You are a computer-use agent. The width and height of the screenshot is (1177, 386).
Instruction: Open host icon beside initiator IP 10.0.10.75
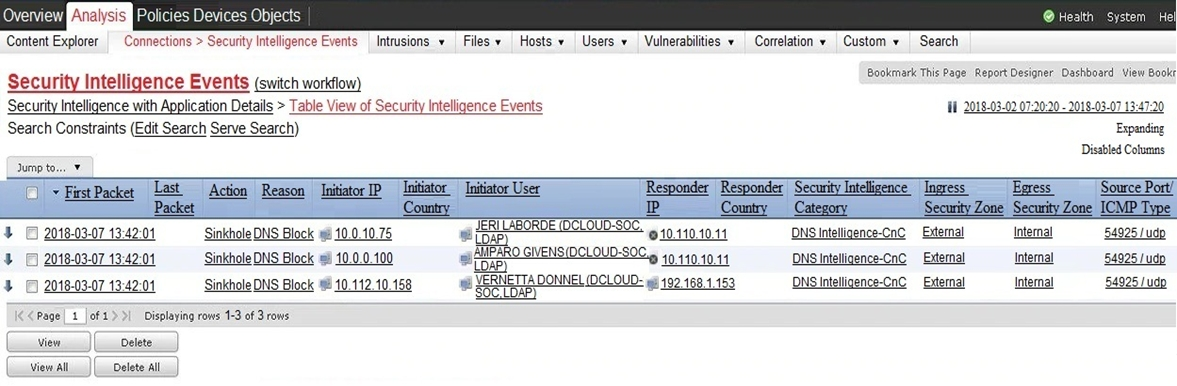pos(325,234)
